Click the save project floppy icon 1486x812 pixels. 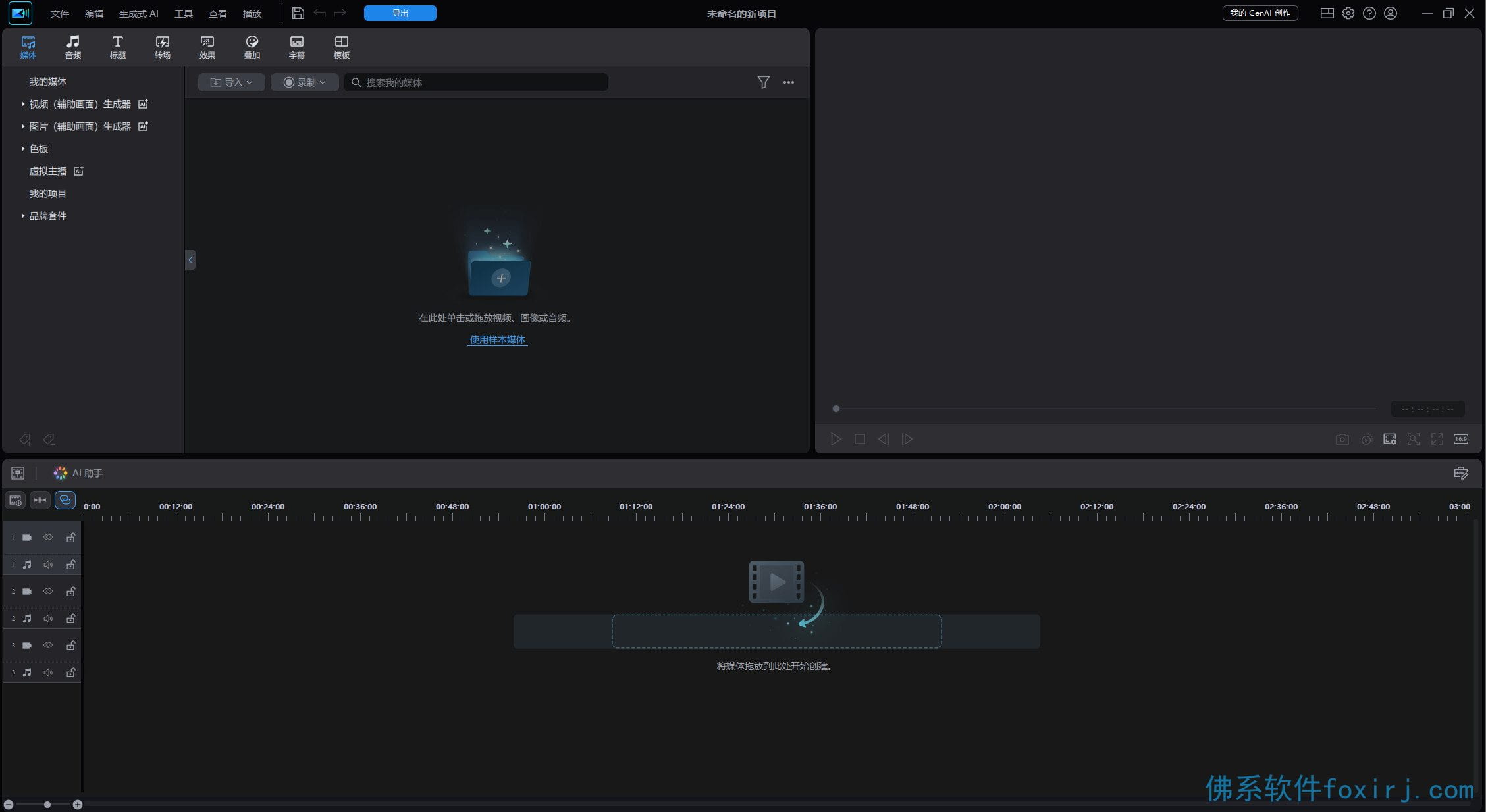[298, 13]
